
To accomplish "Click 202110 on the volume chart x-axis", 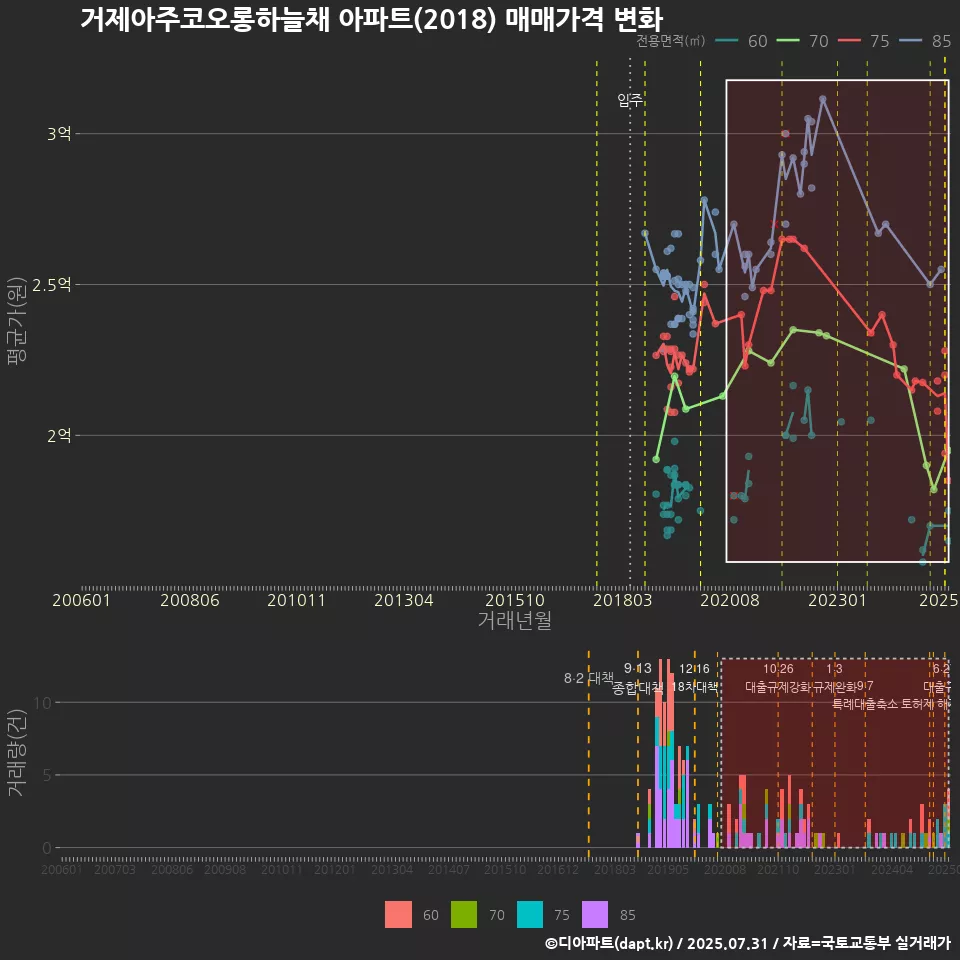I will point(778,869).
